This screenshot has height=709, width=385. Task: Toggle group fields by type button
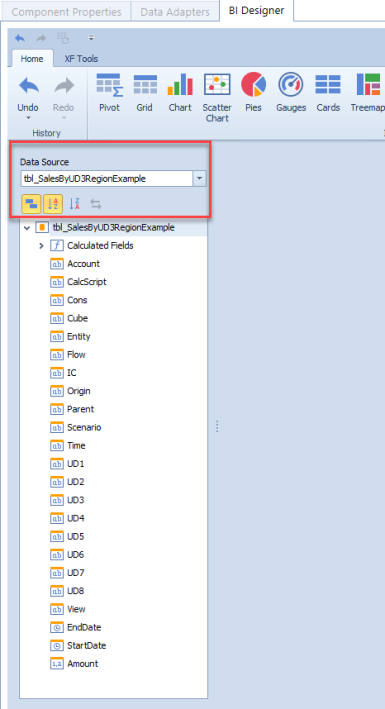coord(31,204)
